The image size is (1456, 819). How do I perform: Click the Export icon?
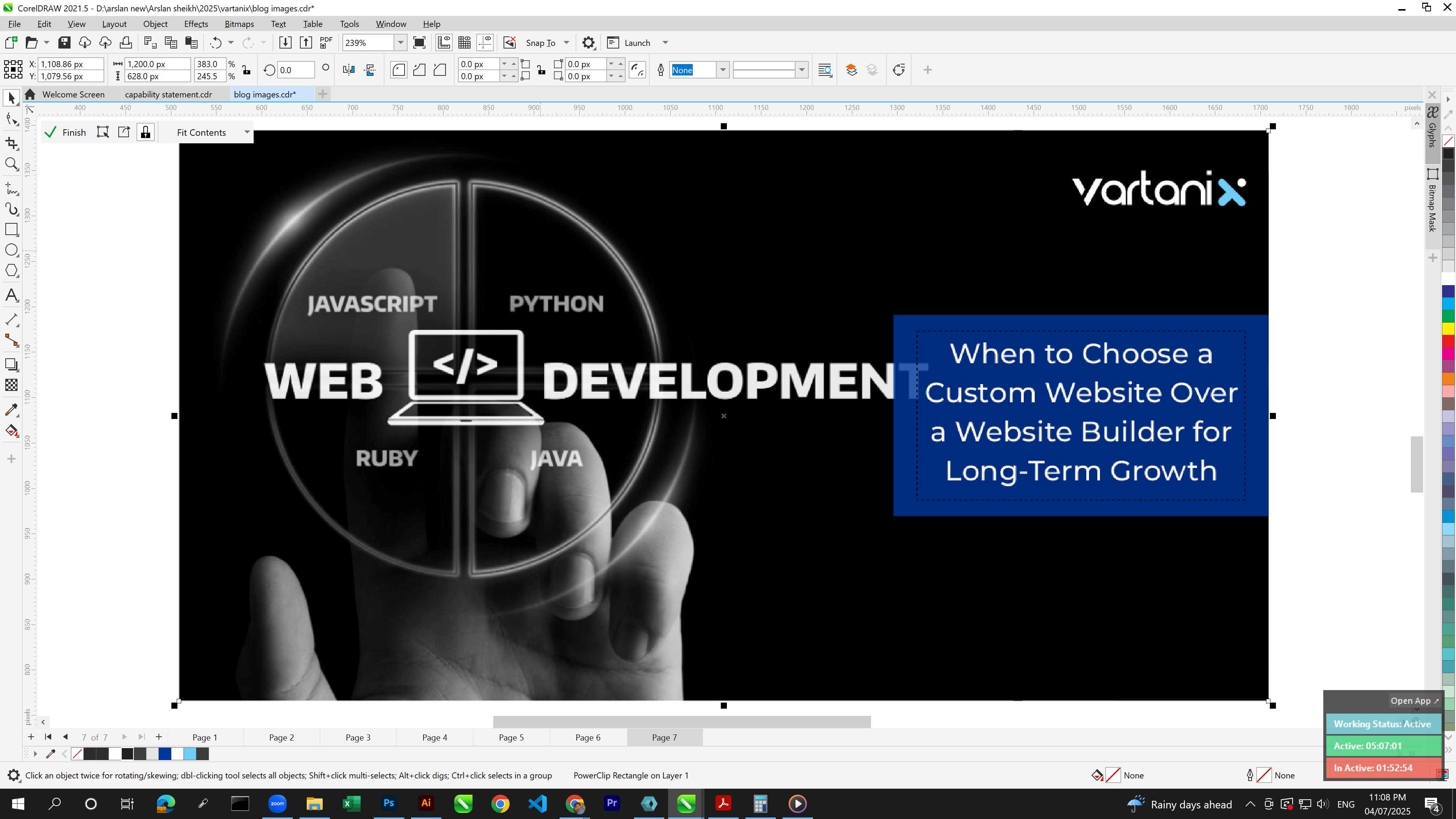coord(305,42)
